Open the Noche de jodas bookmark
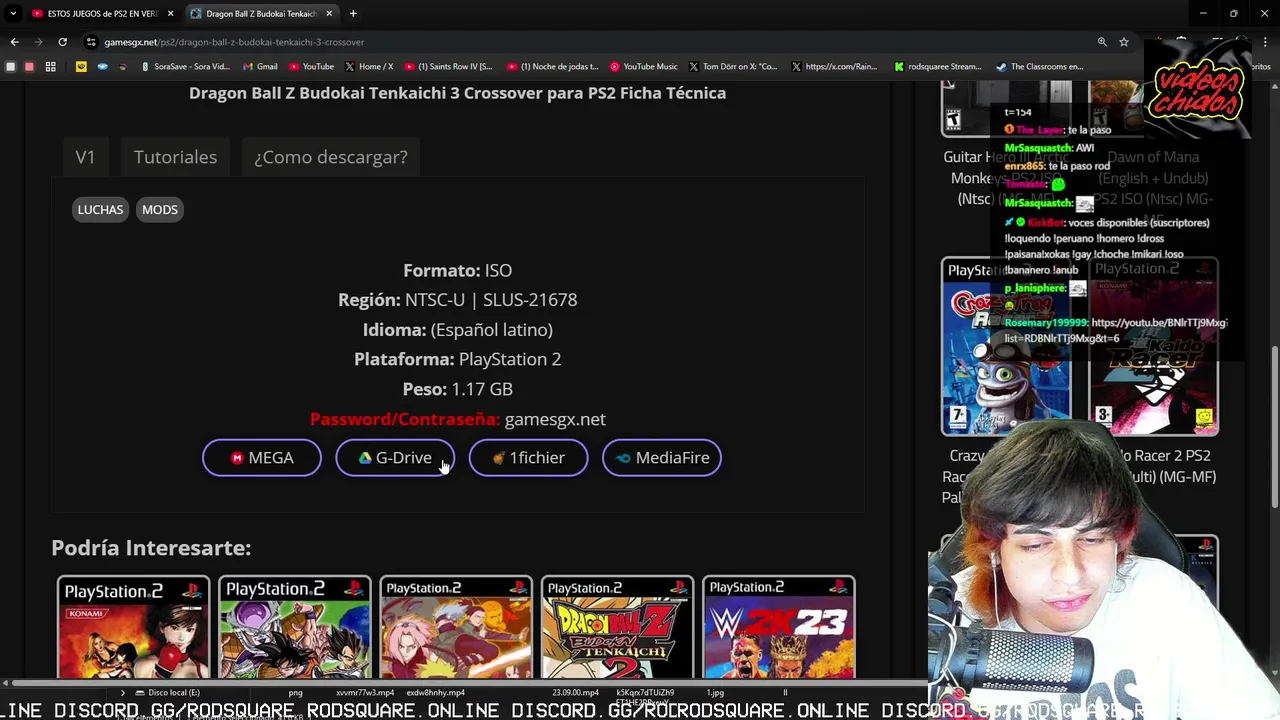The image size is (1280, 720). point(552,67)
